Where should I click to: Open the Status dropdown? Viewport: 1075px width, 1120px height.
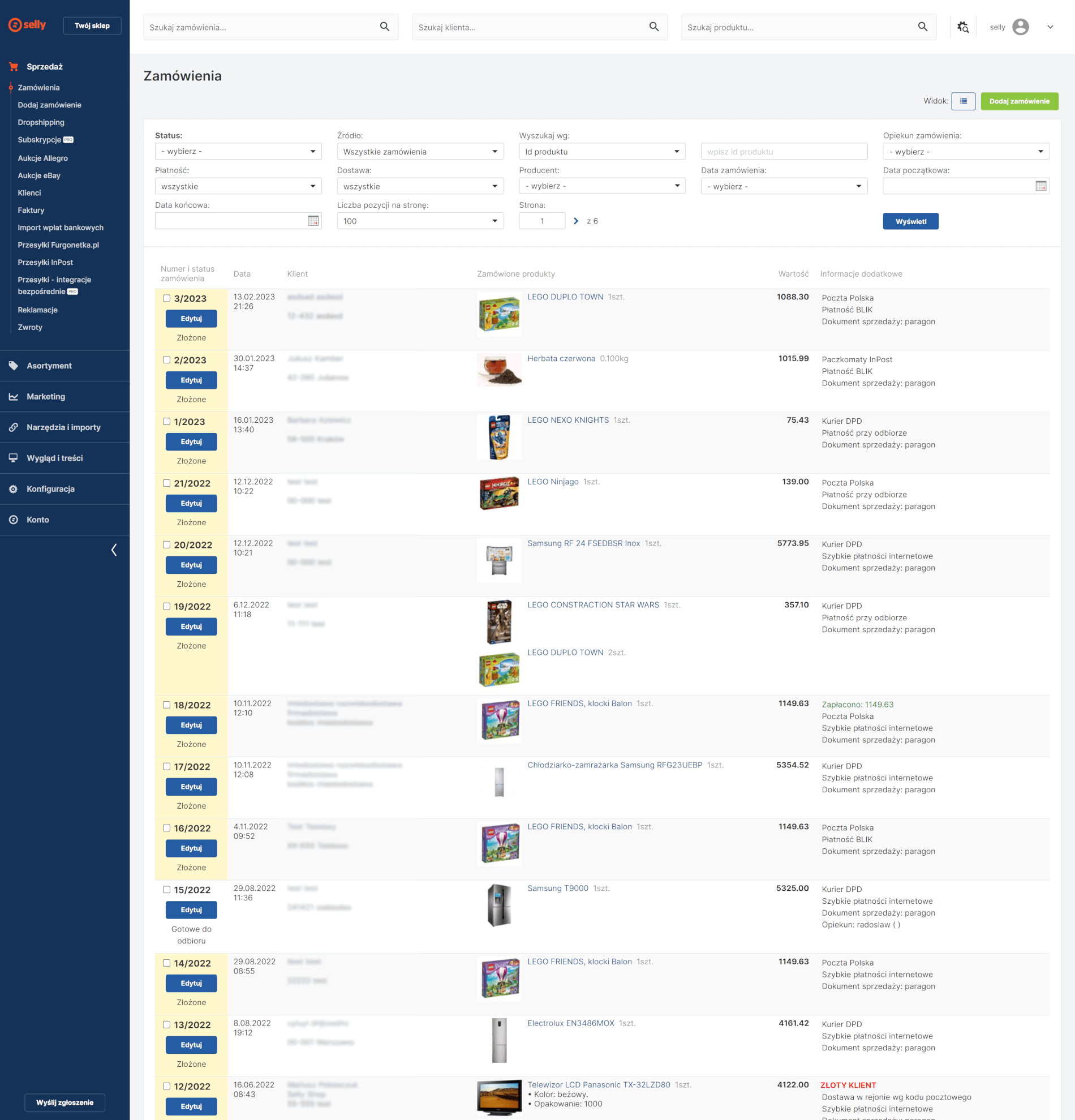[238, 152]
